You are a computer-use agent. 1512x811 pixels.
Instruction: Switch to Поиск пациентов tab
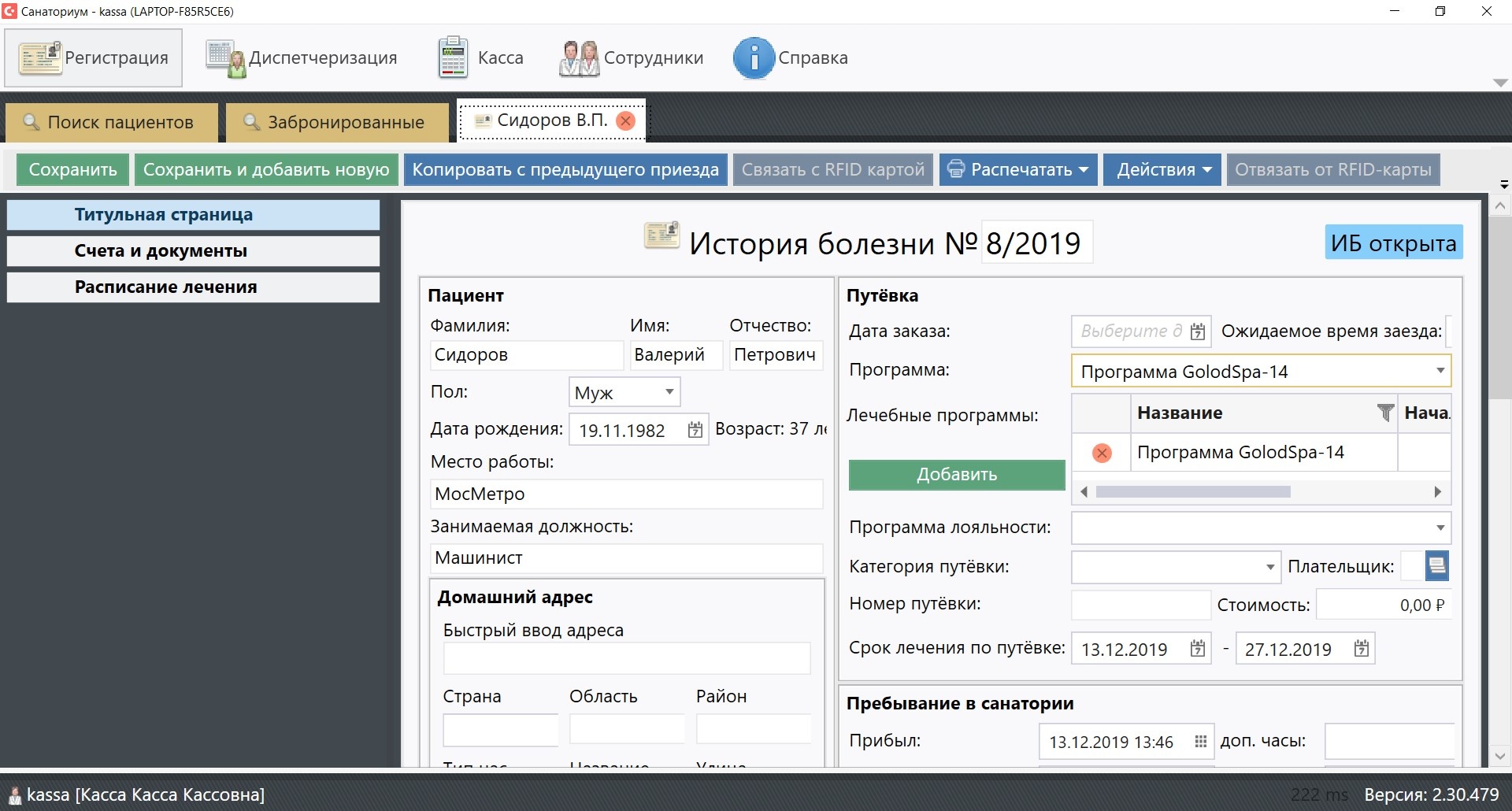[111, 122]
